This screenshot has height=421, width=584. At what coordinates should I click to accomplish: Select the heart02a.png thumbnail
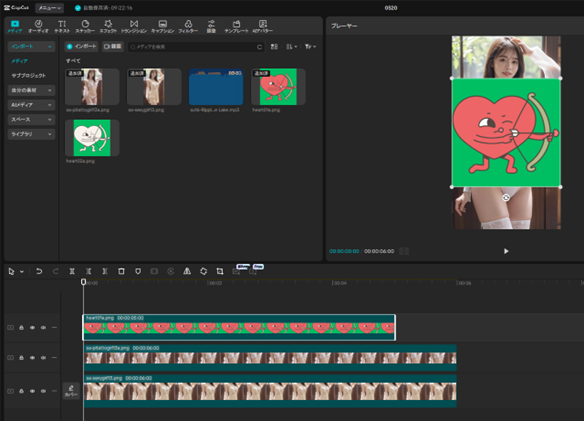coord(92,138)
